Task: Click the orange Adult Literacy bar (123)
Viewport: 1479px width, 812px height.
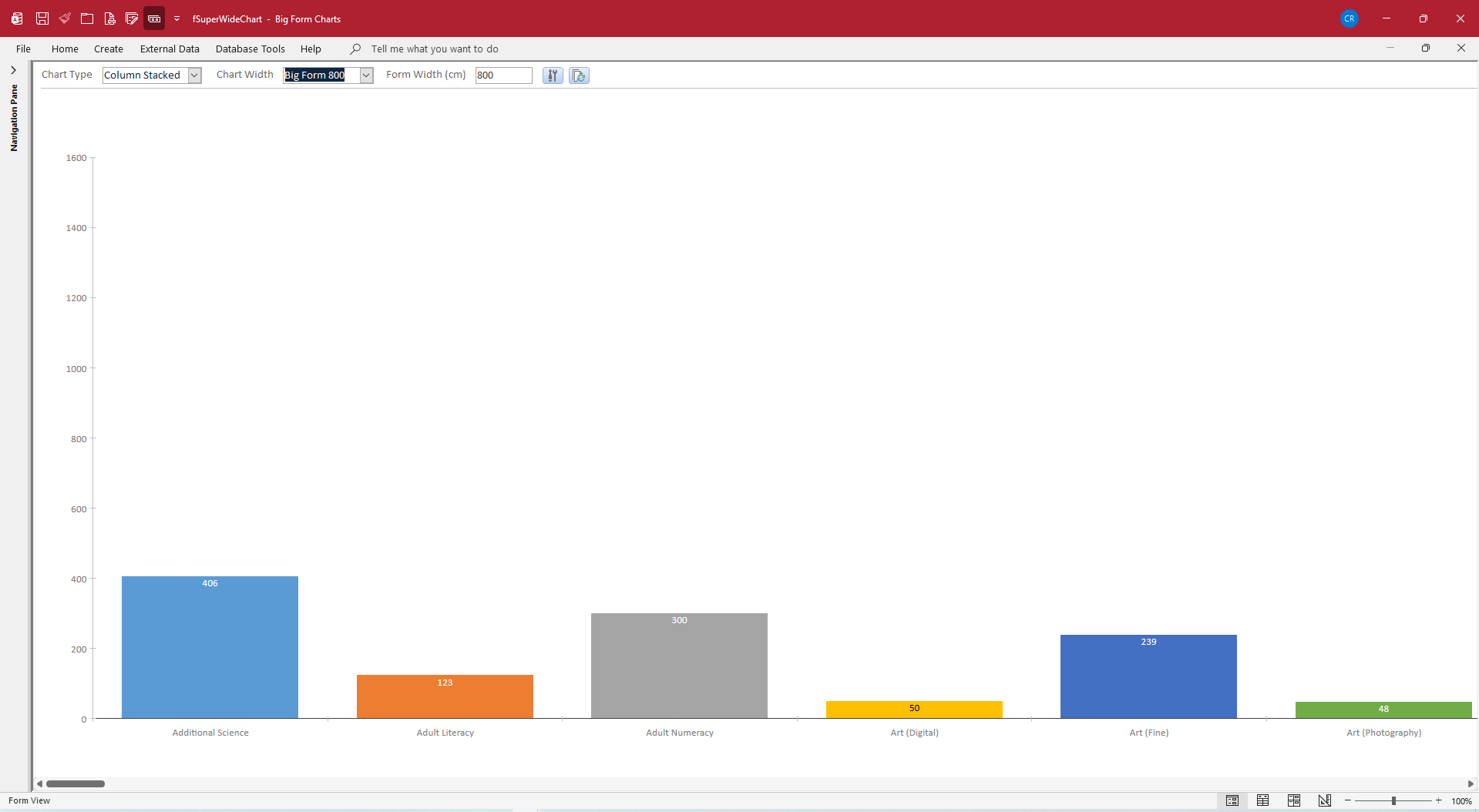Action: [x=445, y=696]
